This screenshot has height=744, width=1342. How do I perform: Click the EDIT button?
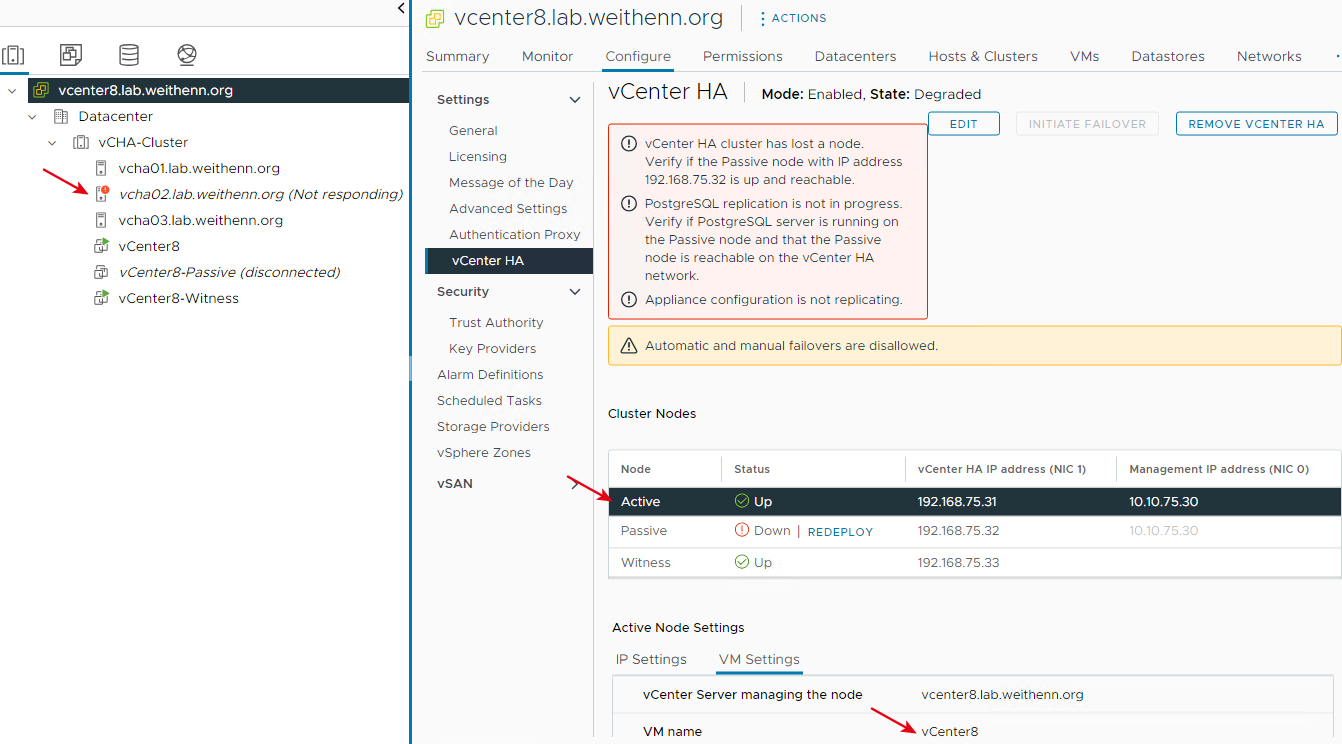pyautogui.click(x=964, y=124)
